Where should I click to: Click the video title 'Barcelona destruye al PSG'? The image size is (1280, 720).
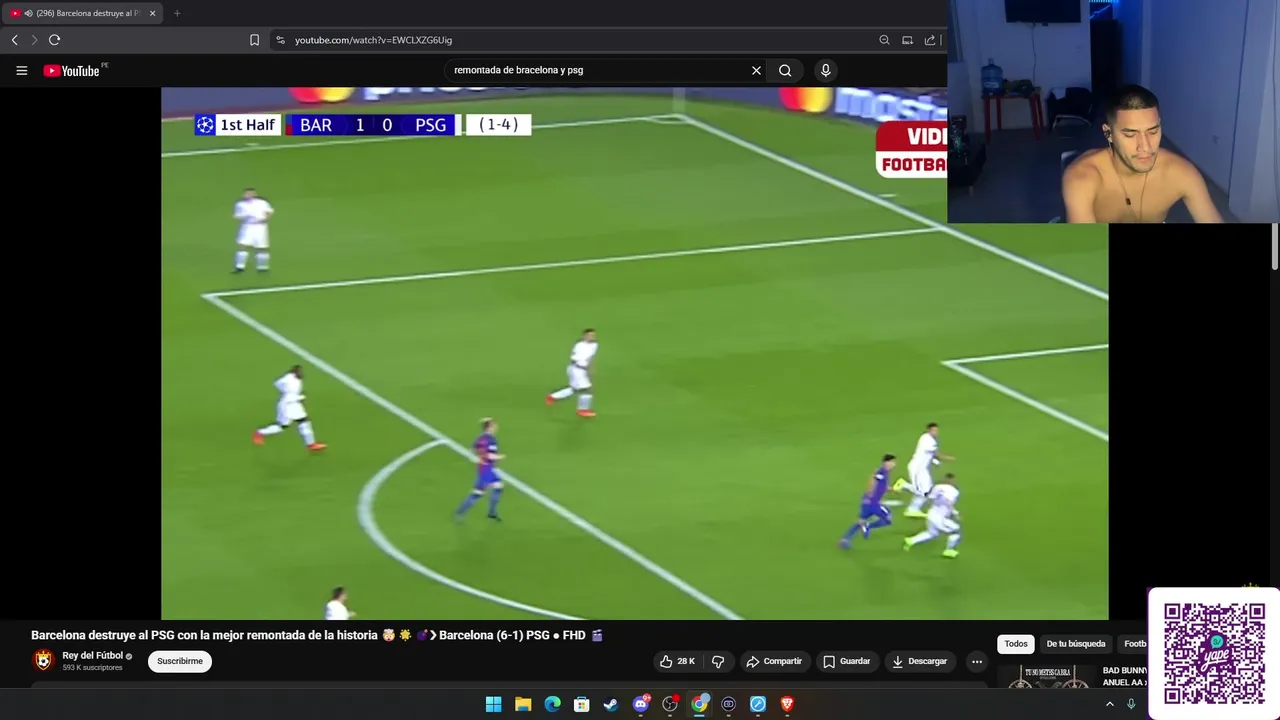tap(317, 635)
